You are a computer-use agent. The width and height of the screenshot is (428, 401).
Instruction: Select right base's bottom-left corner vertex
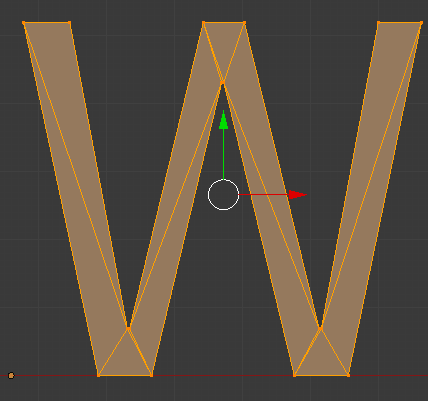(x=294, y=376)
